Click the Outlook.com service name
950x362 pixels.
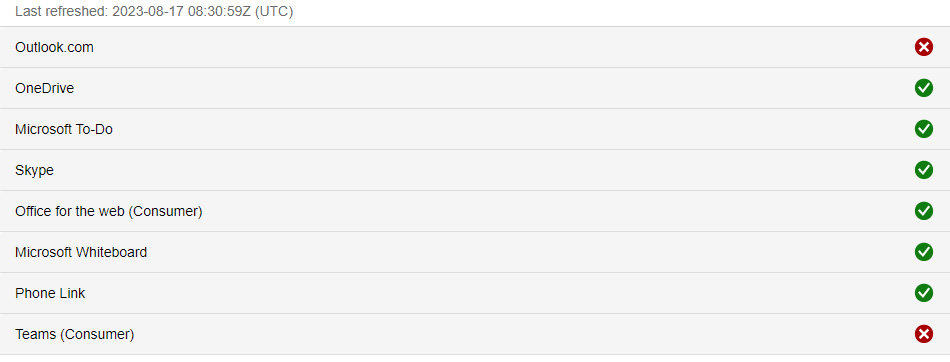pos(54,47)
